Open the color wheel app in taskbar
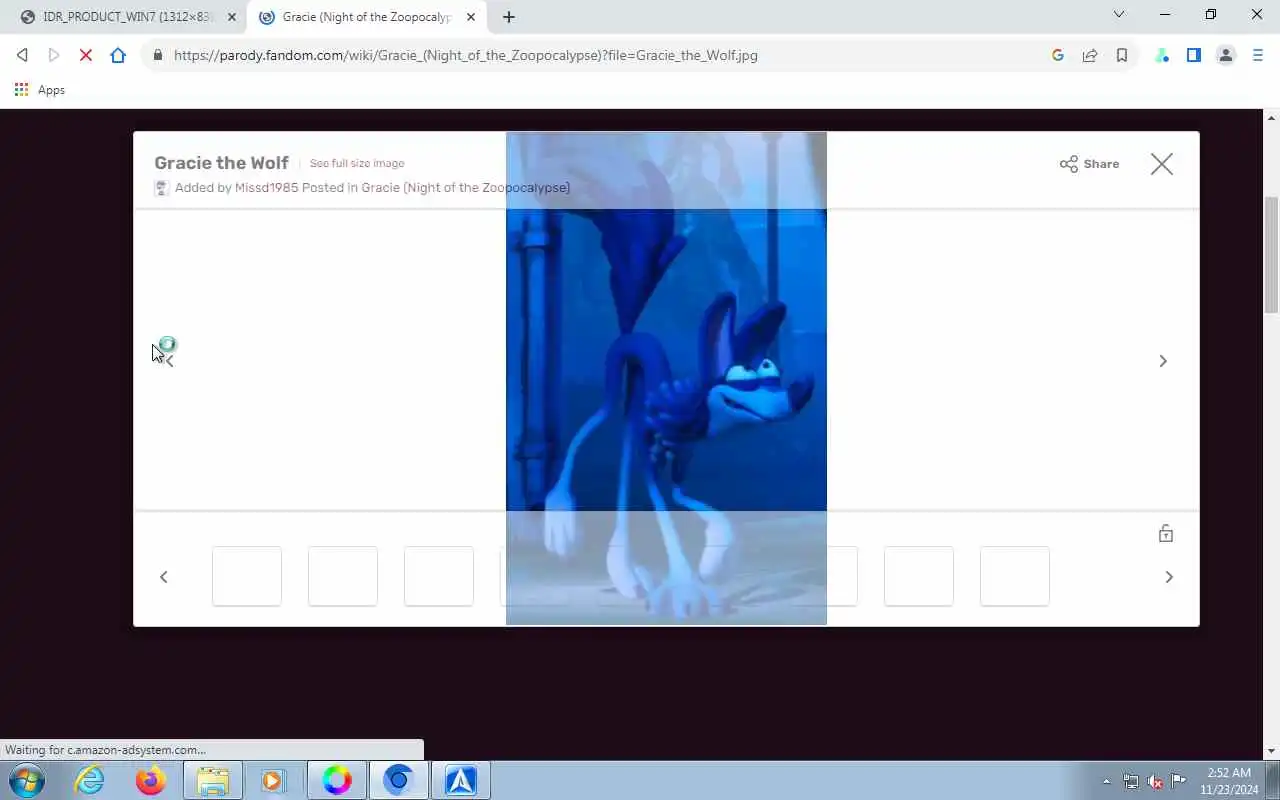Image resolution: width=1280 pixels, height=800 pixels. [337, 780]
